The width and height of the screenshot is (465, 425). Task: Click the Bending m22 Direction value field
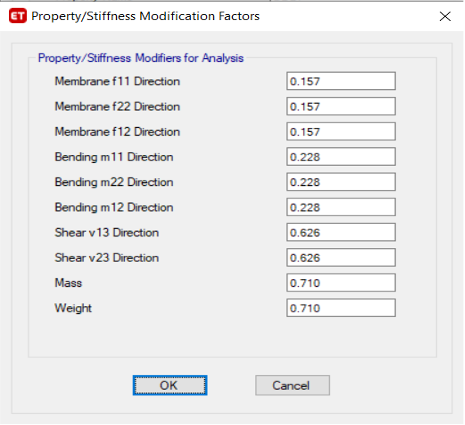click(341, 182)
